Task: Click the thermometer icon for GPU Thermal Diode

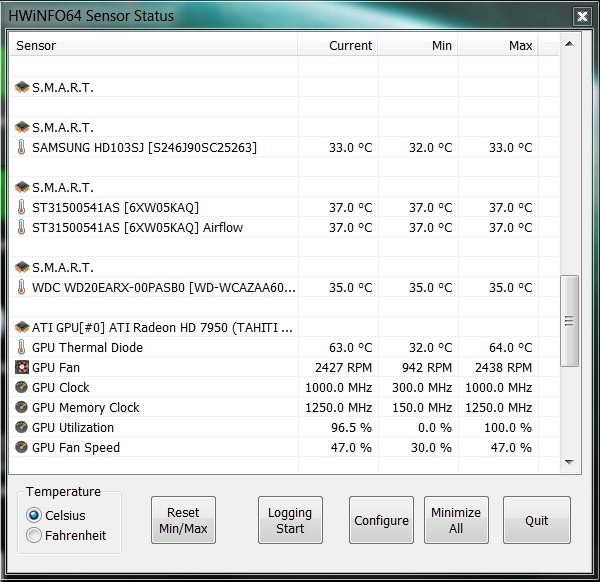Action: [21, 347]
